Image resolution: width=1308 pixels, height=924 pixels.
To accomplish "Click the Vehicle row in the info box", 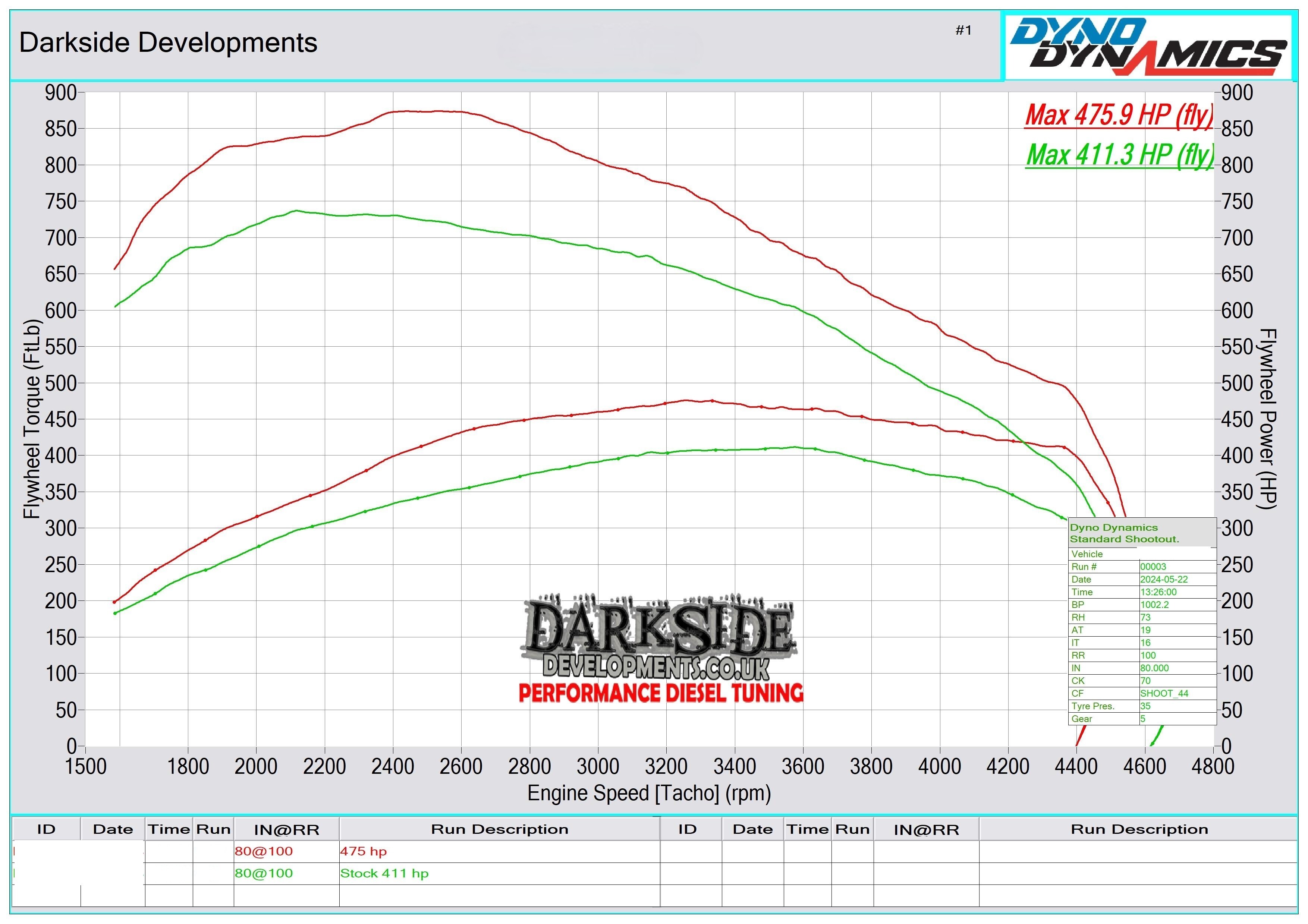I will point(1142,554).
